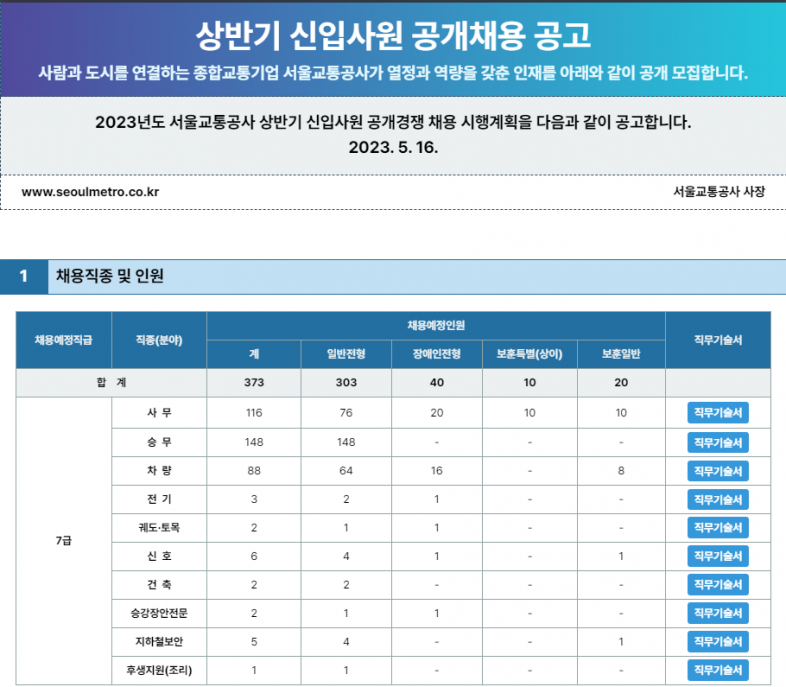
Task: Open 직무기술서 for 승무 row
Action: (x=718, y=442)
